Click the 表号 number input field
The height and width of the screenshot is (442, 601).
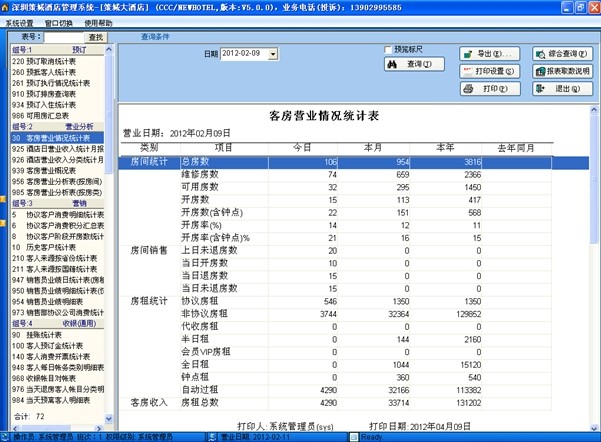(x=64, y=37)
